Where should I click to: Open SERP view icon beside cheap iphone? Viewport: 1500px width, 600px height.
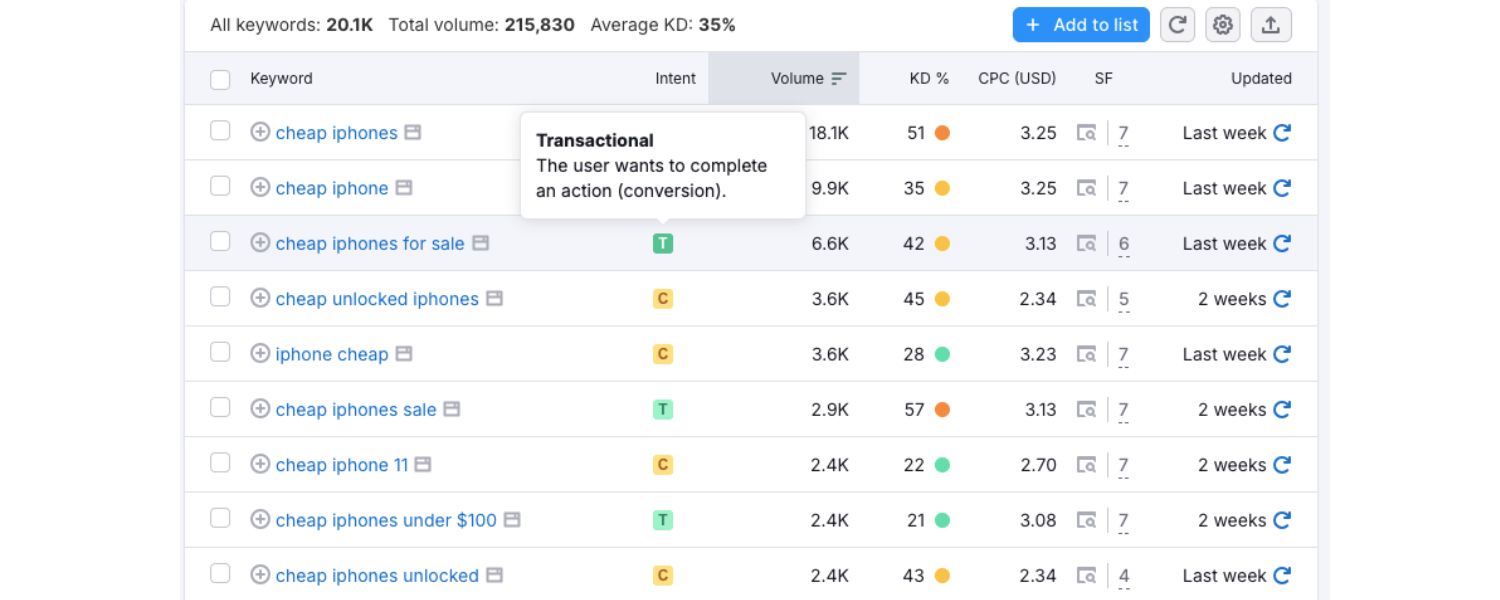coord(403,188)
